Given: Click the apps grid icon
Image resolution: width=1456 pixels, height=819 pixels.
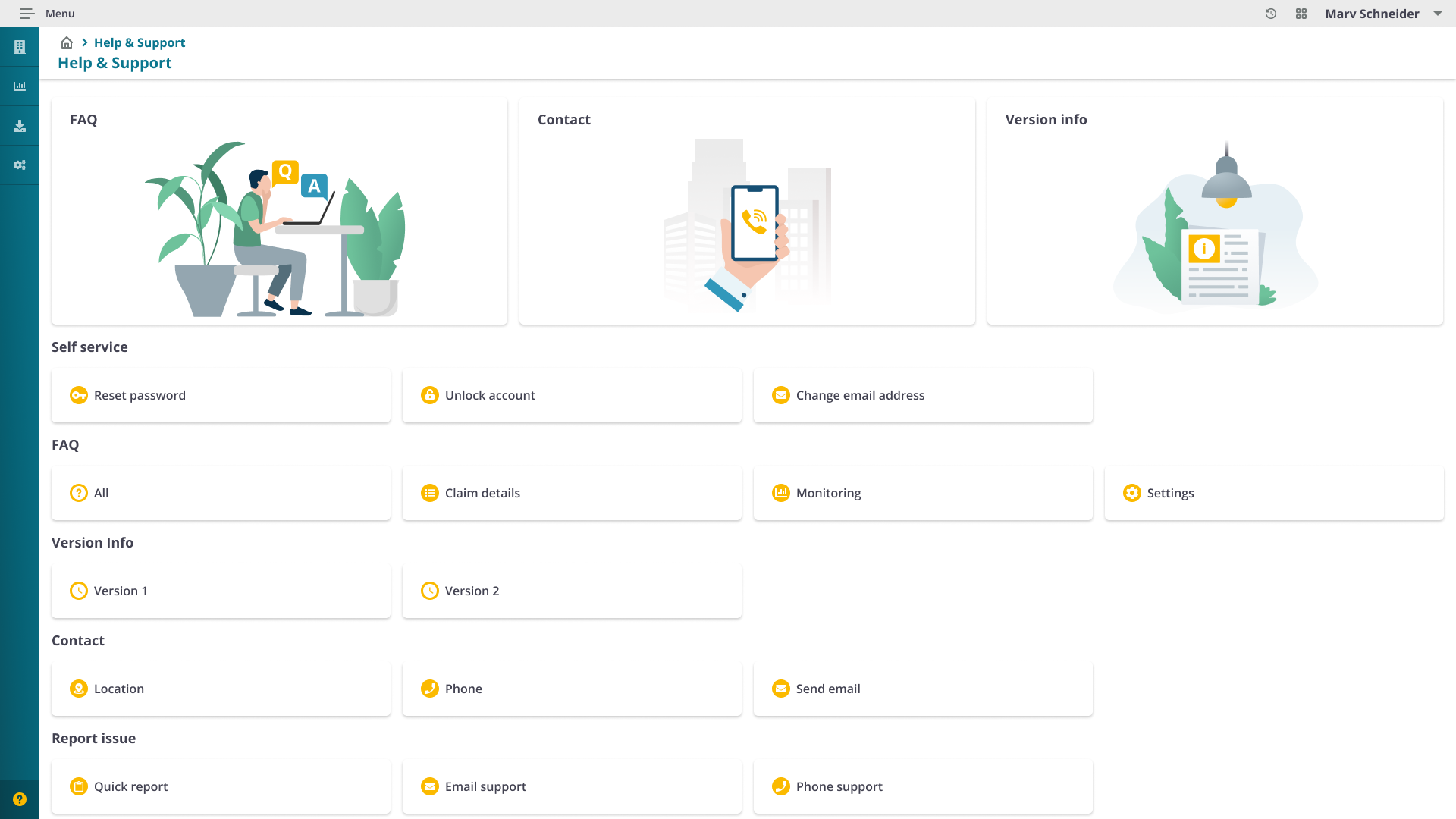Looking at the screenshot, I should click(1301, 14).
